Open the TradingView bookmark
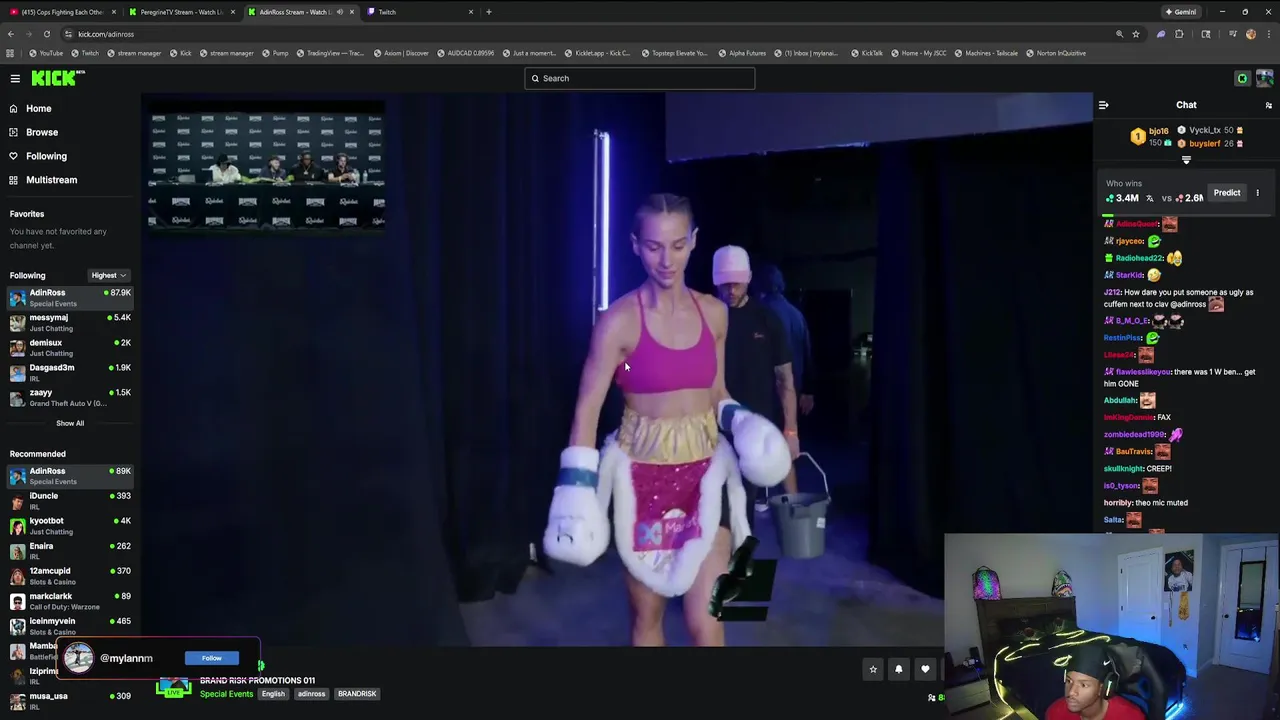Screen dimensions: 1280x720 pos(329,53)
